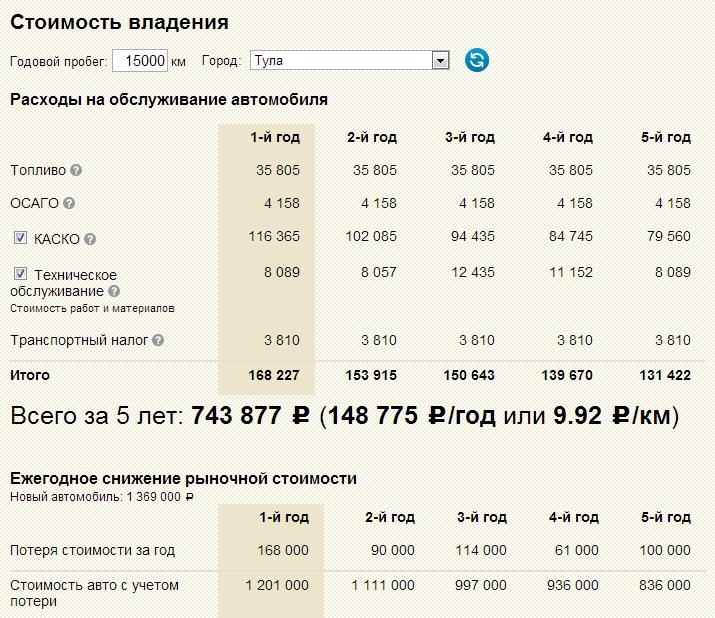Click the depreciation value 100 000
Screen dimensions: 715x618
(x=665, y=550)
